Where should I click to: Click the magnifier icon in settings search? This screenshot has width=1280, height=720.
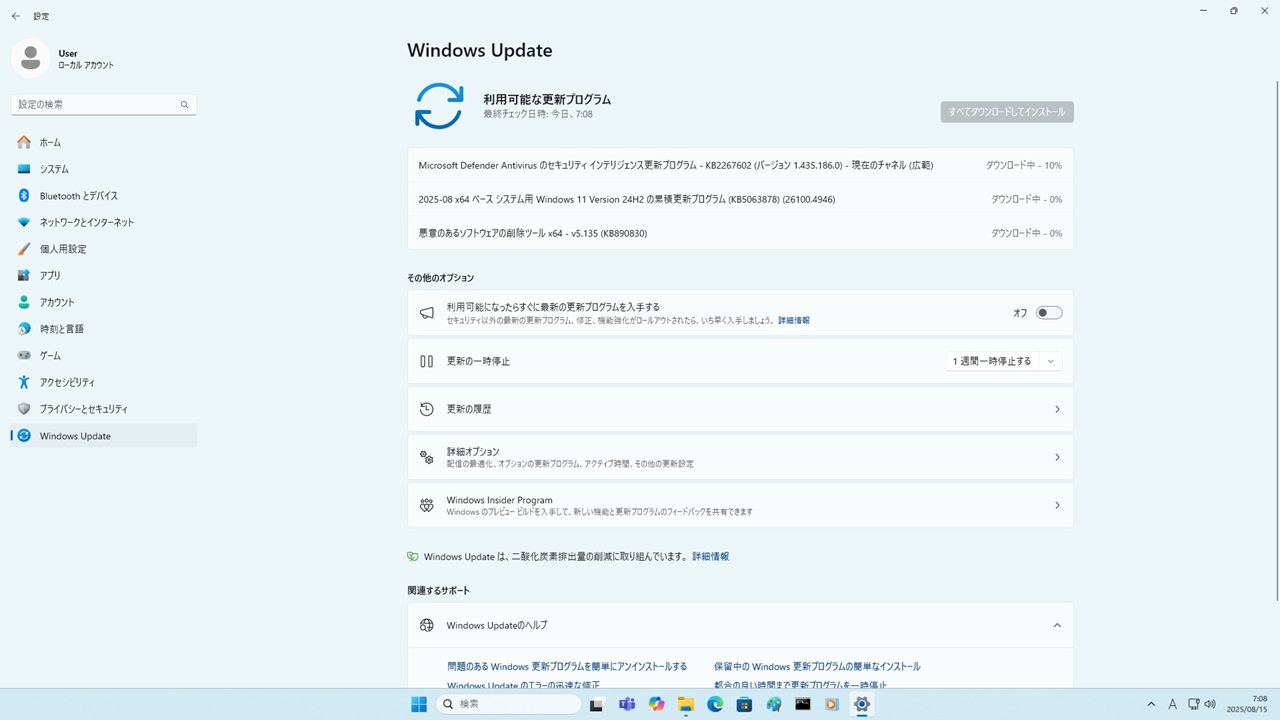[x=184, y=104]
